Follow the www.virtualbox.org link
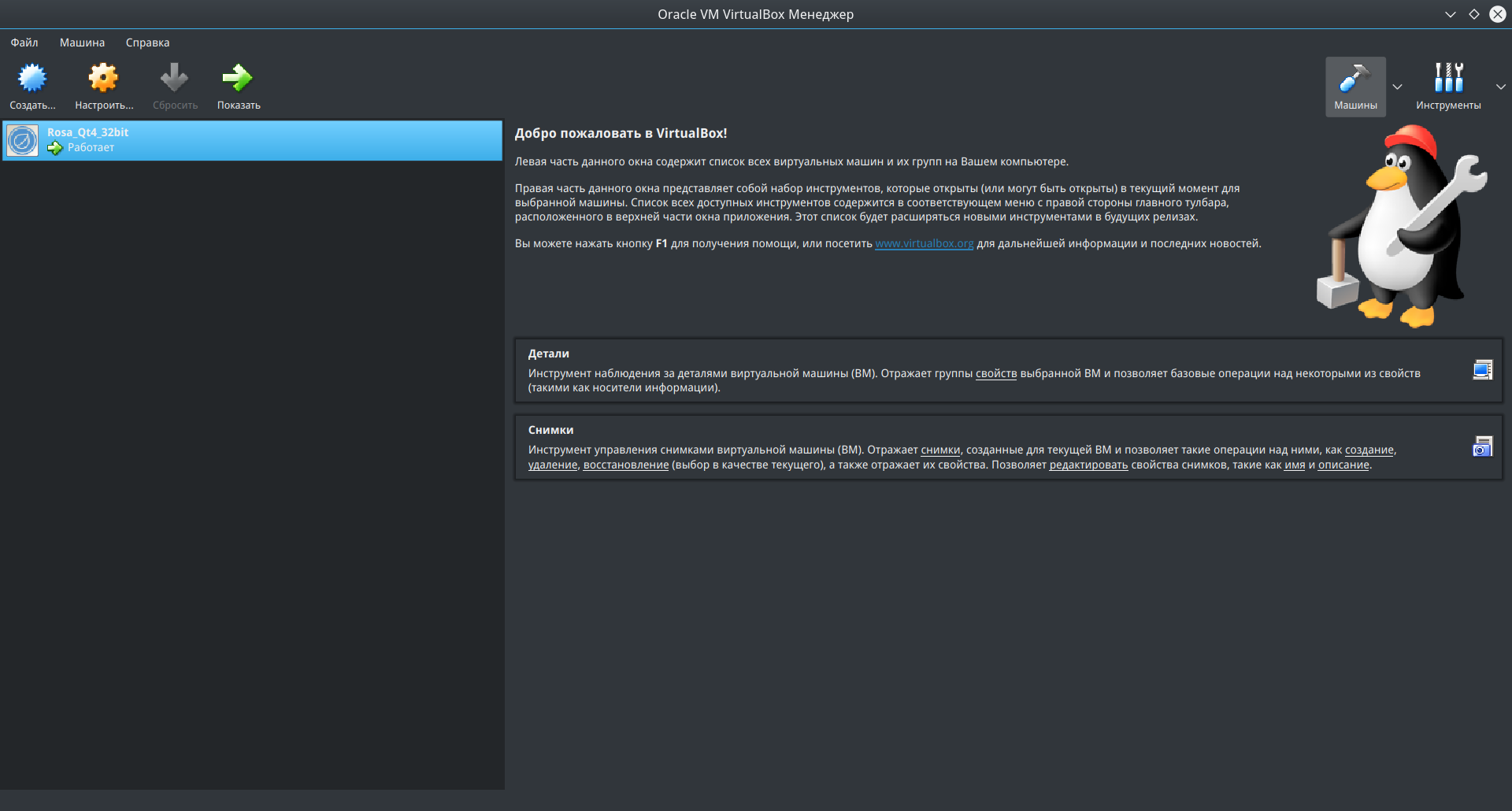This screenshot has width=1512, height=811. 925,243
